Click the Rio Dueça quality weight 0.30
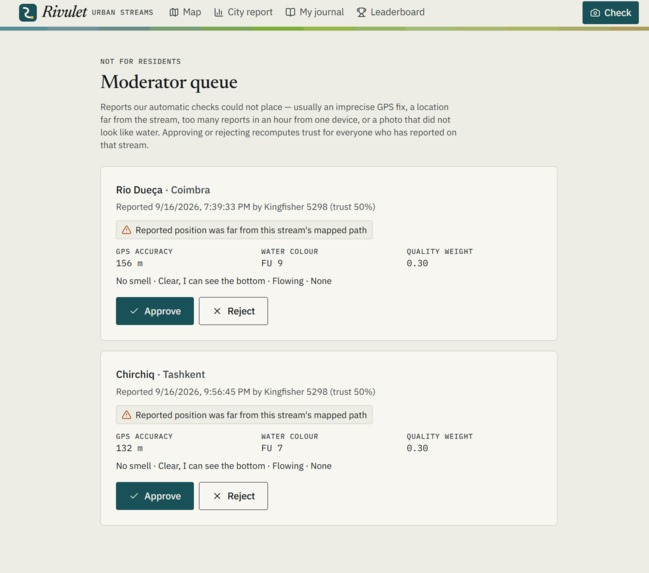Image resolution: width=649 pixels, height=573 pixels. coord(417,263)
